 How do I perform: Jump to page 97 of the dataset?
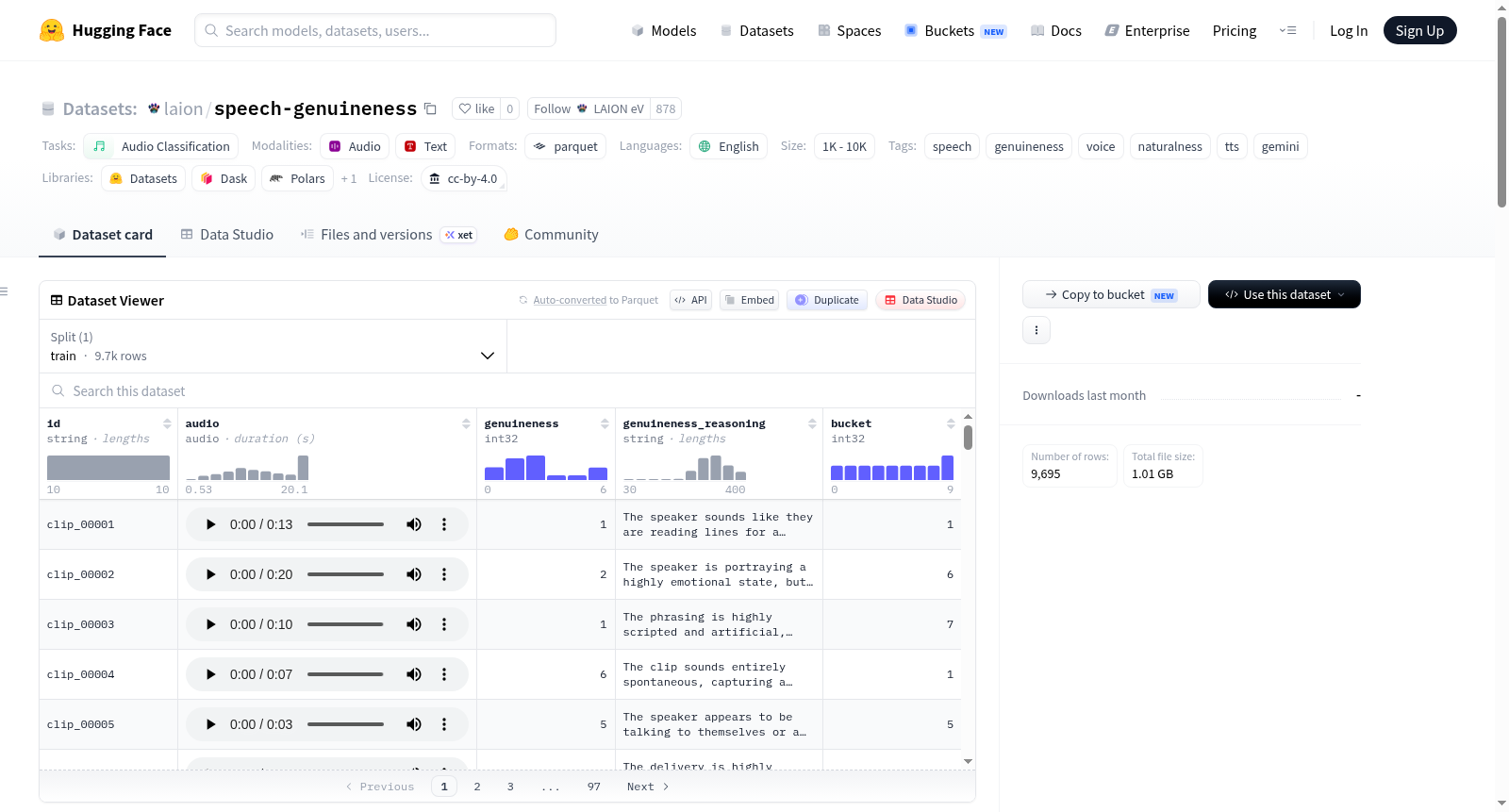point(594,787)
